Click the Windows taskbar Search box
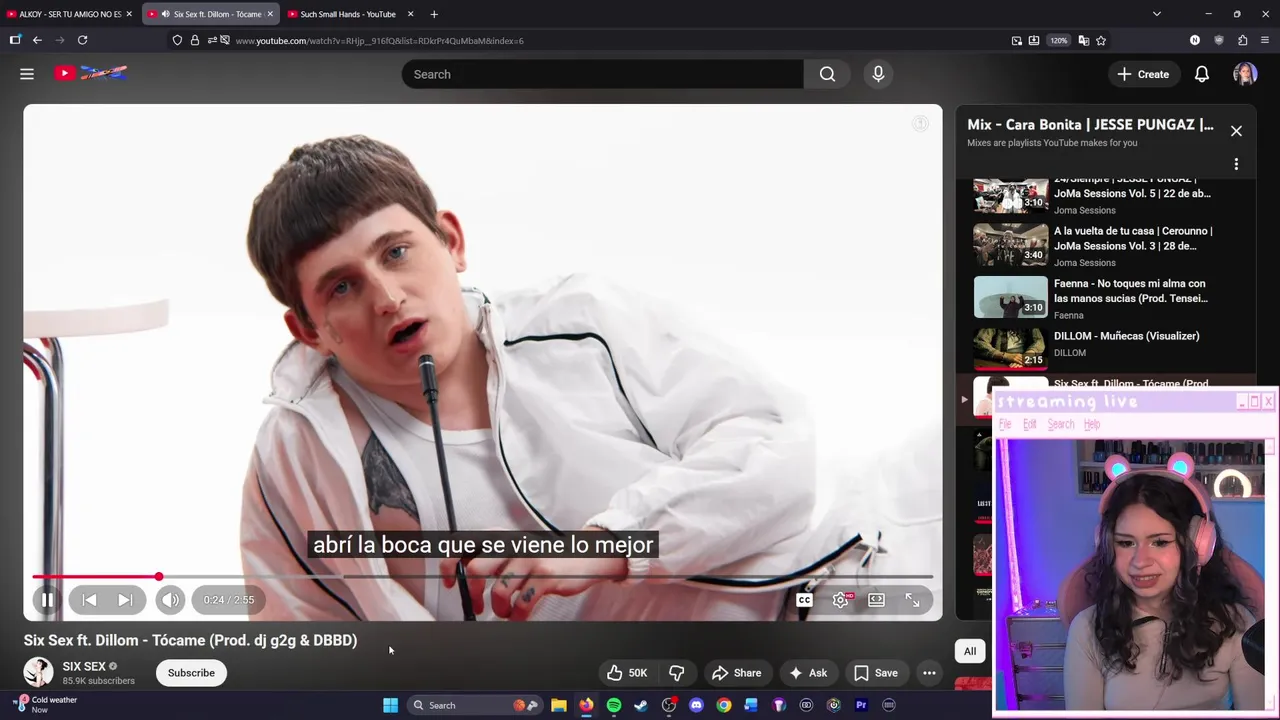Image resolution: width=1280 pixels, height=720 pixels. point(474,705)
